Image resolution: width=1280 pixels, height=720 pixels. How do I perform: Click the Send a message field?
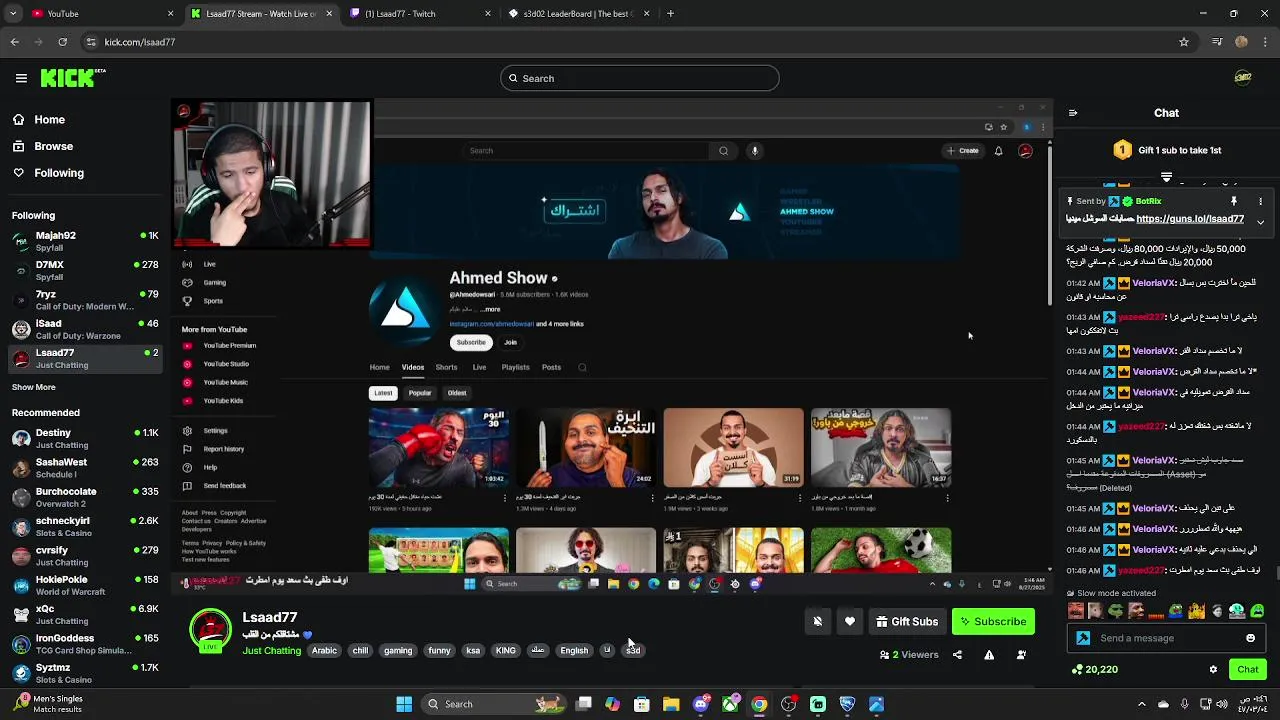pyautogui.click(x=1166, y=638)
